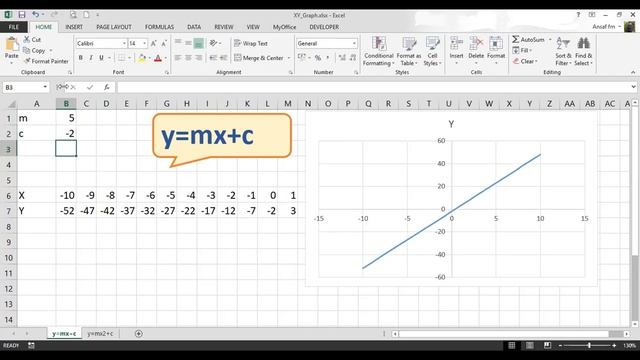Decrease cell indent
640x360 pixels.
point(213,58)
